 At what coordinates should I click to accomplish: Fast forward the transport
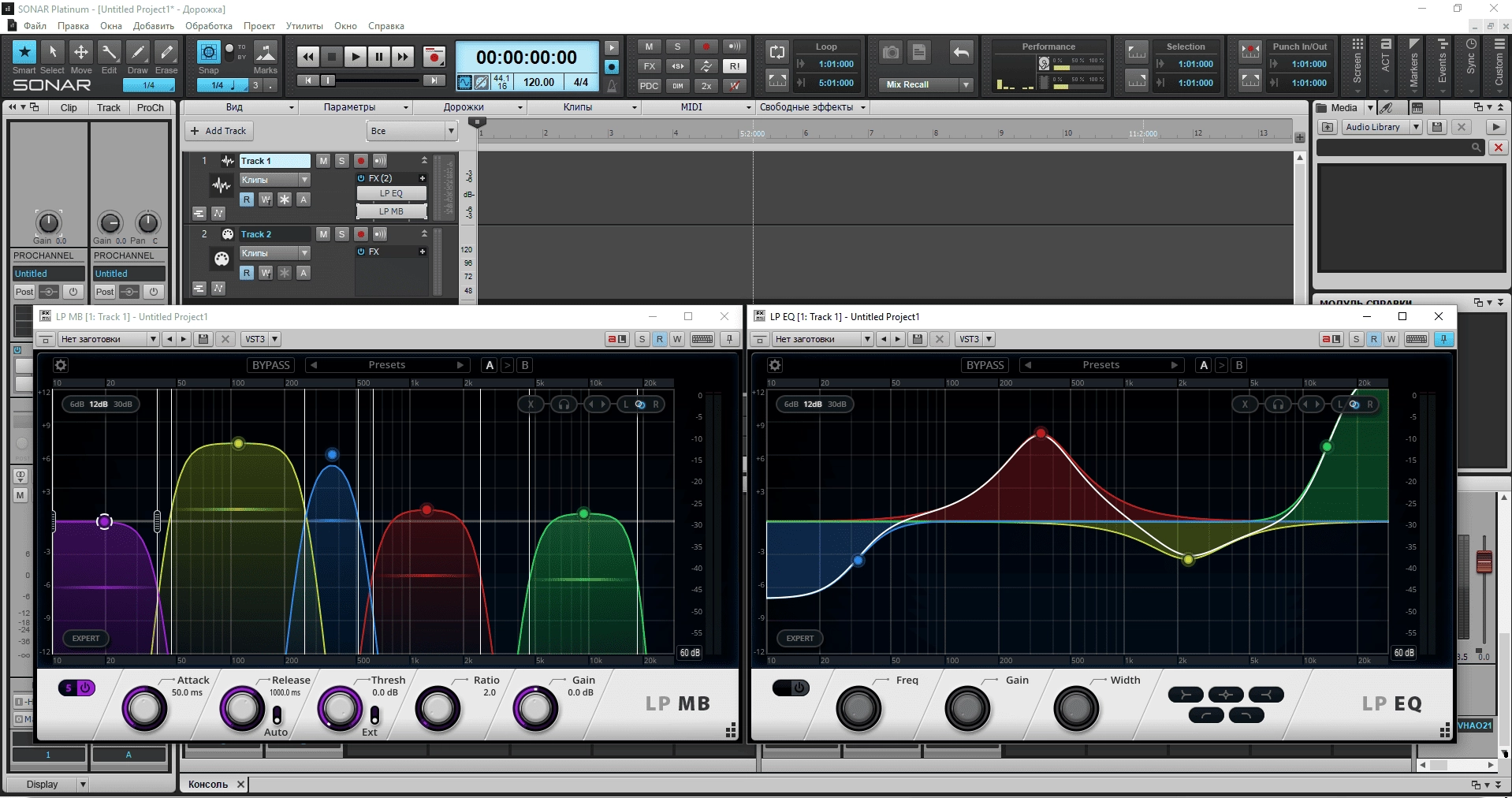click(x=403, y=57)
